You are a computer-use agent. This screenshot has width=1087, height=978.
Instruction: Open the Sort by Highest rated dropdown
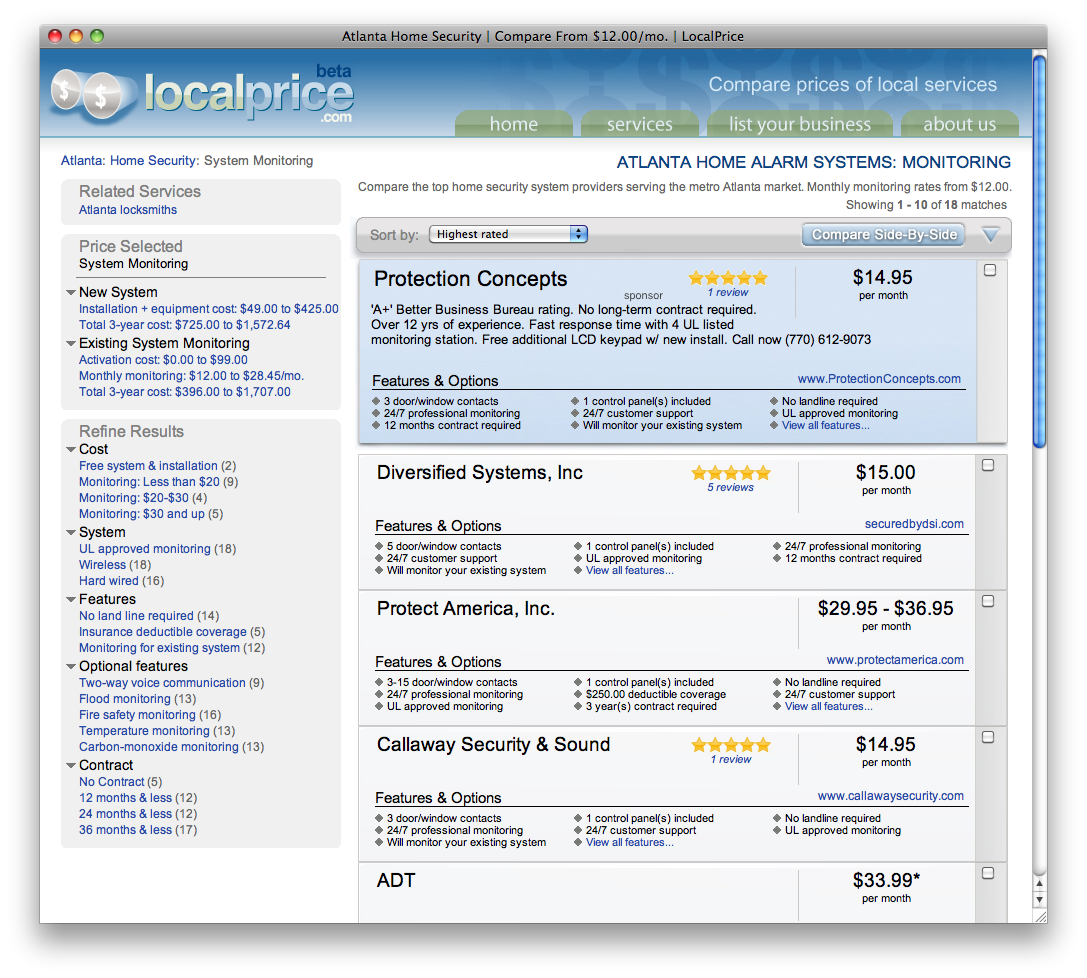click(508, 234)
